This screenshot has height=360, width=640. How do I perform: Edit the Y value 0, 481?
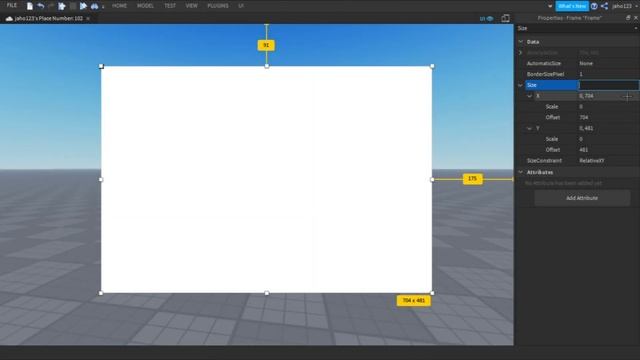pyautogui.click(x=608, y=128)
